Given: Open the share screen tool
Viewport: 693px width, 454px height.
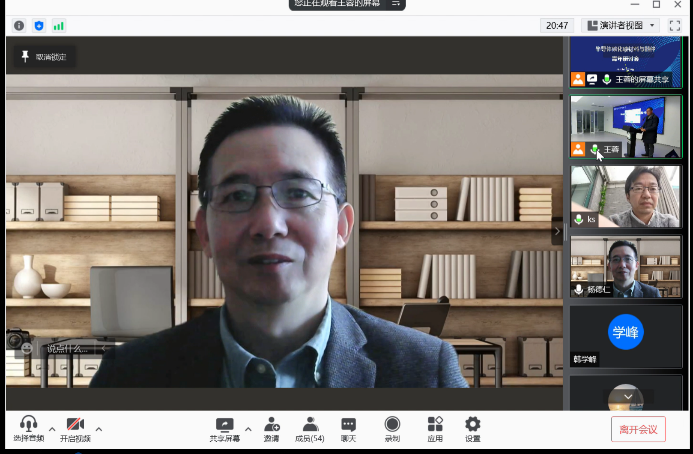Looking at the screenshot, I should tap(224, 424).
